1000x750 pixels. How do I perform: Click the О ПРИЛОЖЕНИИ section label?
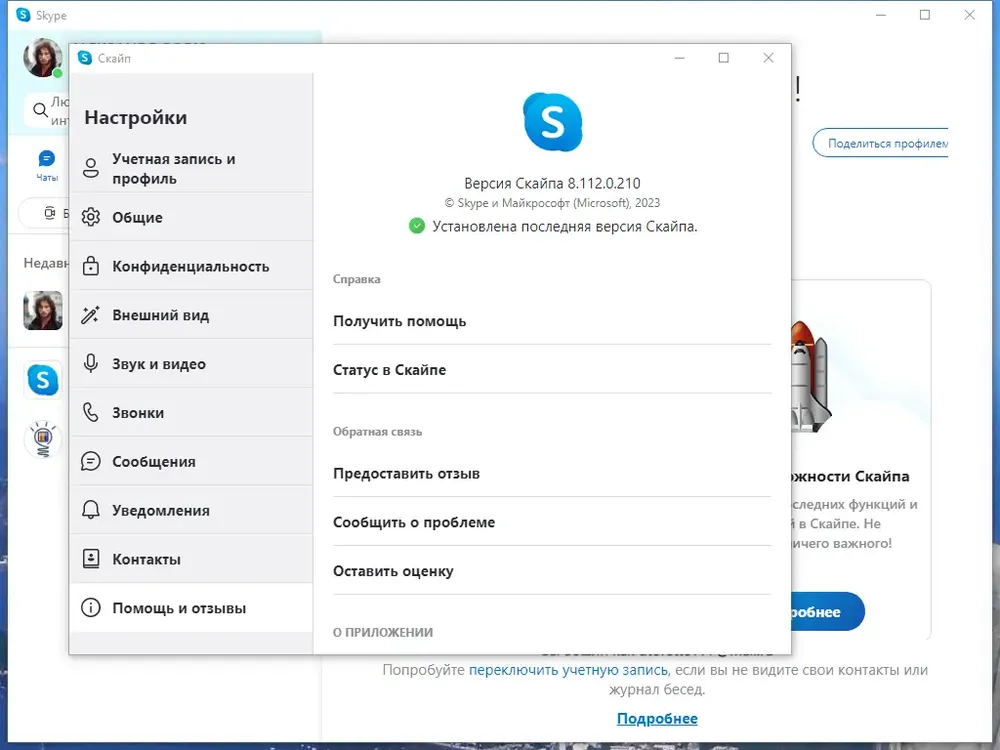point(383,632)
